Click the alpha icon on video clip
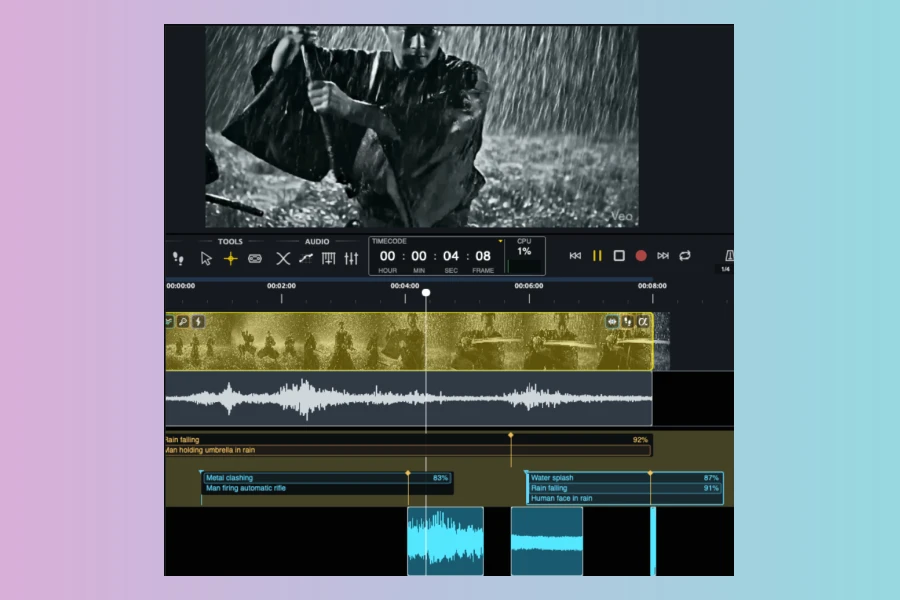 tap(643, 322)
